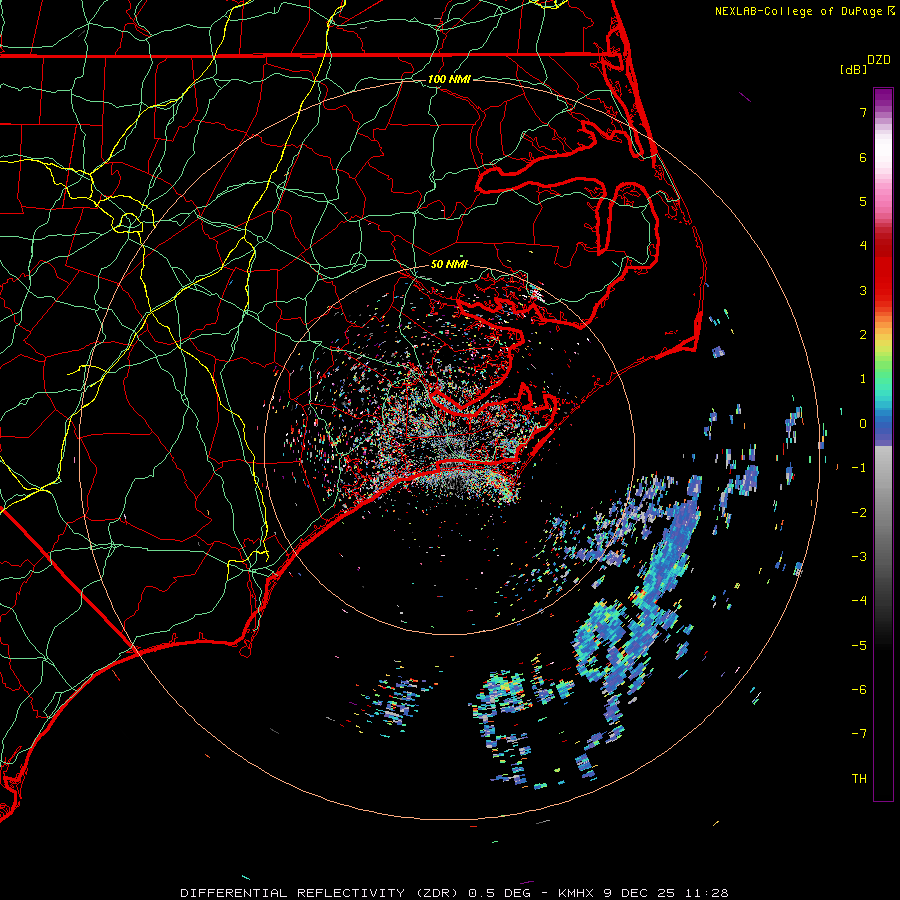
Task: Click the KMHX 9 DEC 25 11:28 timestamp
Action: (x=643, y=893)
